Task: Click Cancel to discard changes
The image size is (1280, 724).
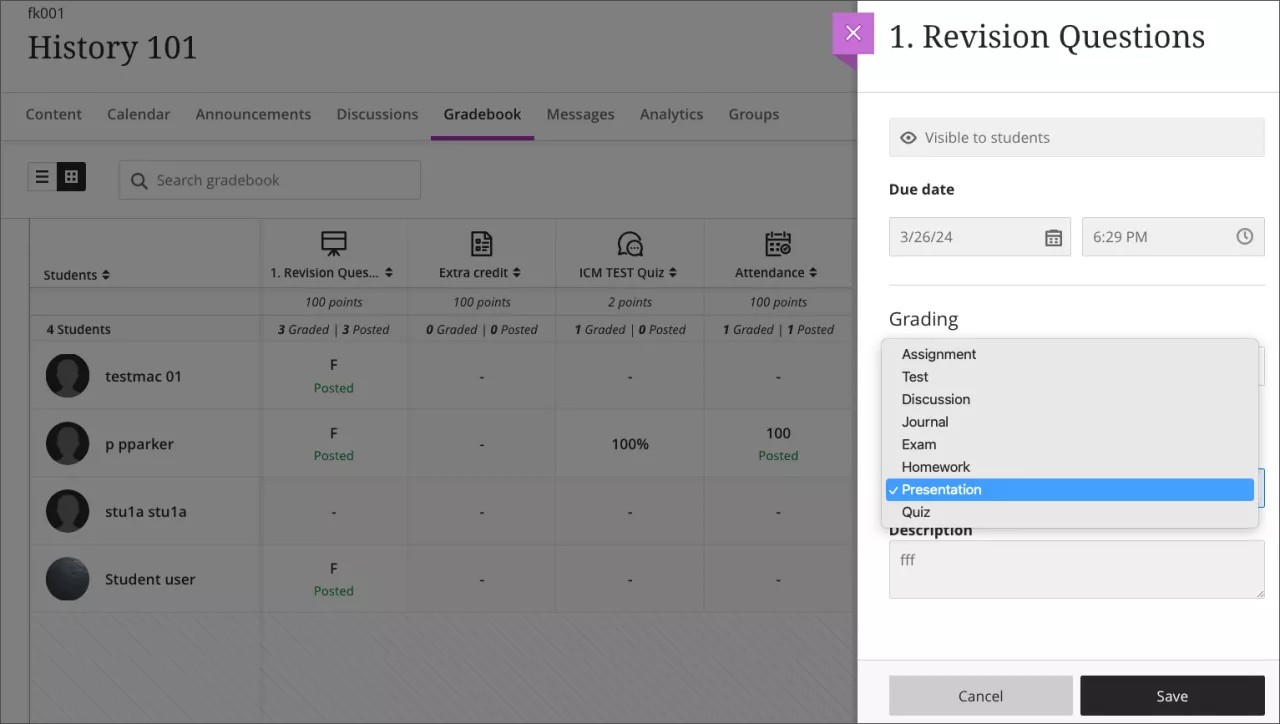Action: pyautogui.click(x=980, y=695)
